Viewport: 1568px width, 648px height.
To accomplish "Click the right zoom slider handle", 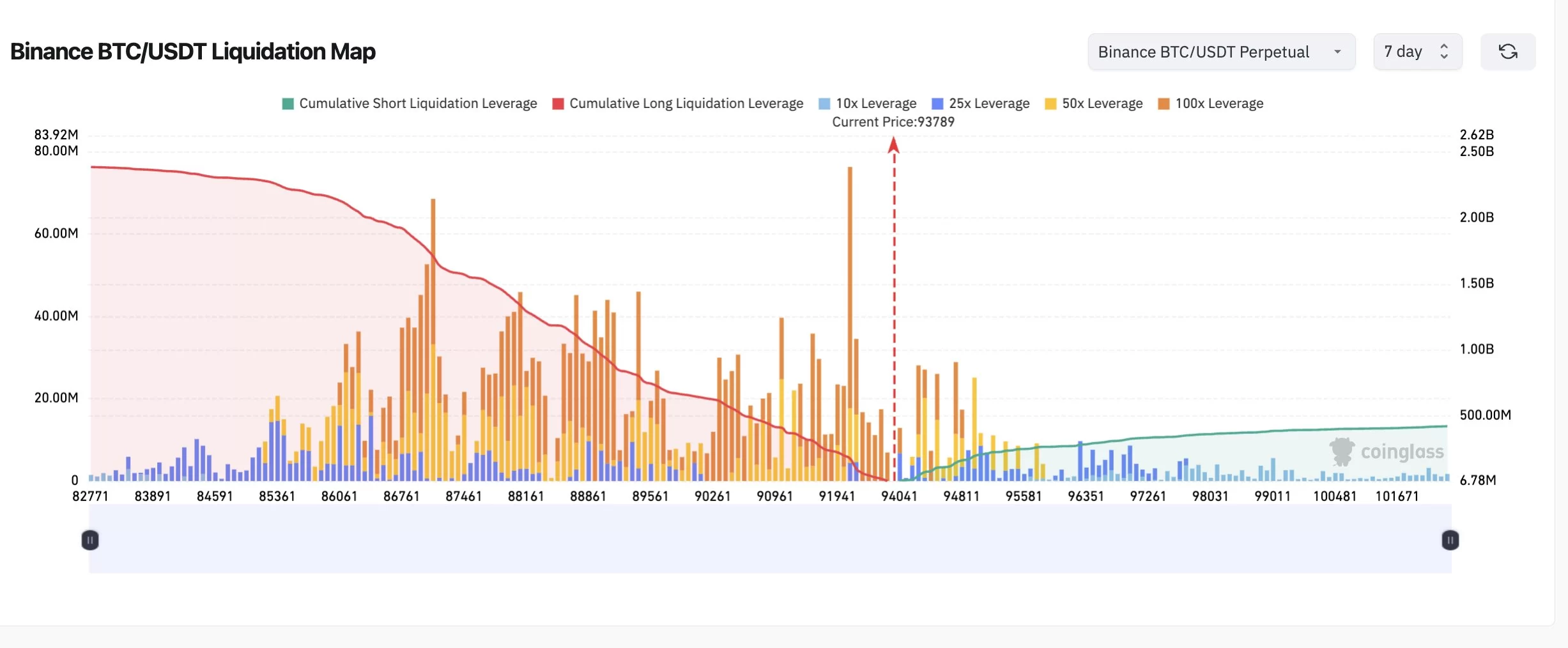I will click(1450, 540).
